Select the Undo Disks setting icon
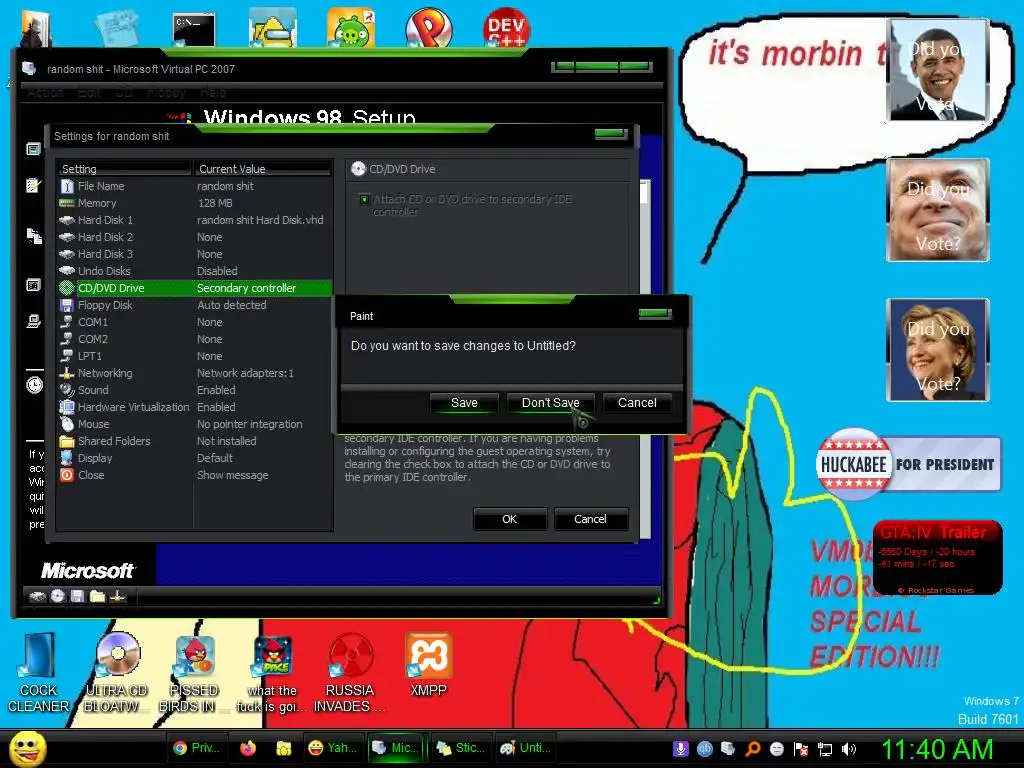This screenshot has height=768, width=1024. (x=67, y=271)
